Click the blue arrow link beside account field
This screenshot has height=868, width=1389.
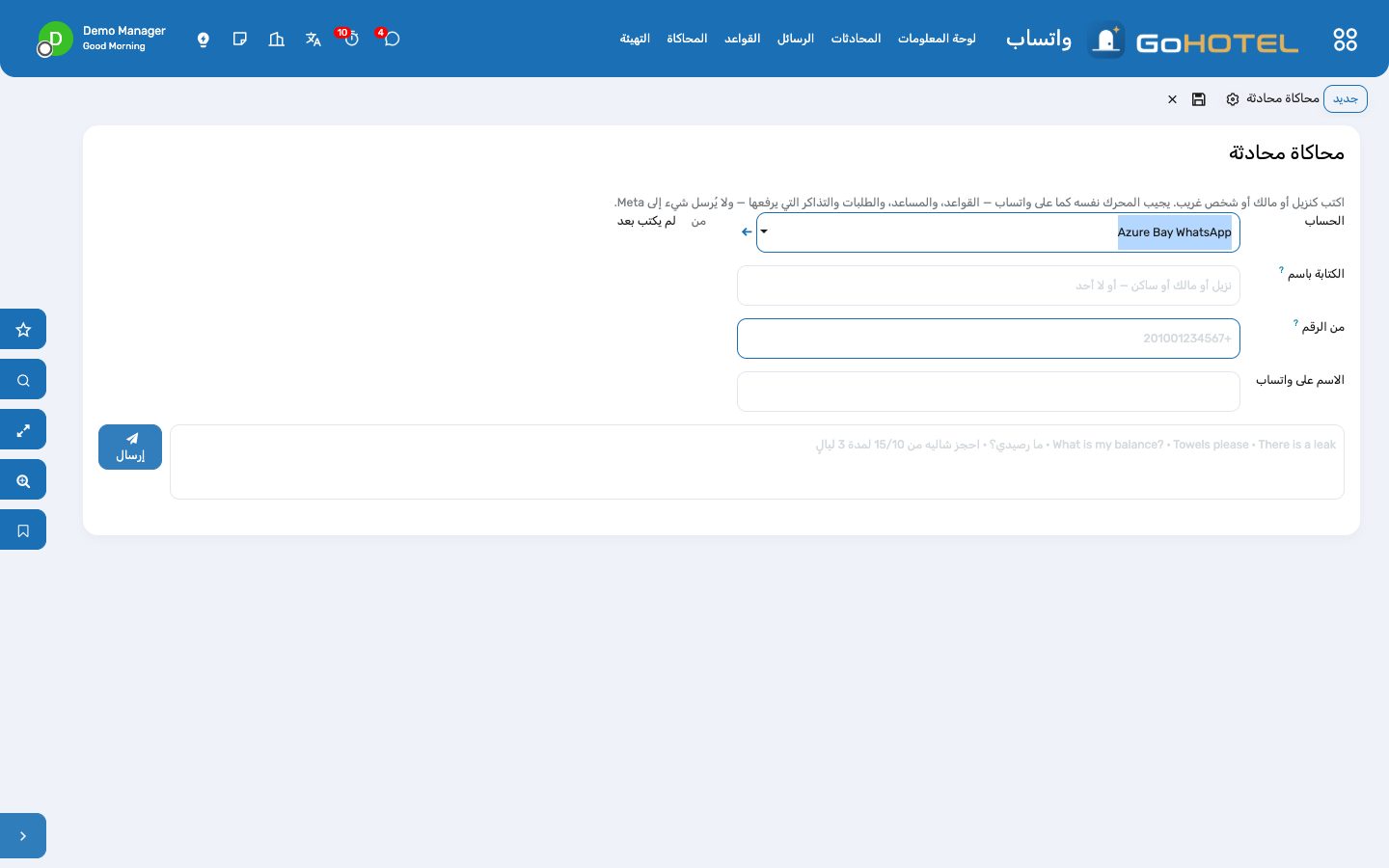(747, 232)
